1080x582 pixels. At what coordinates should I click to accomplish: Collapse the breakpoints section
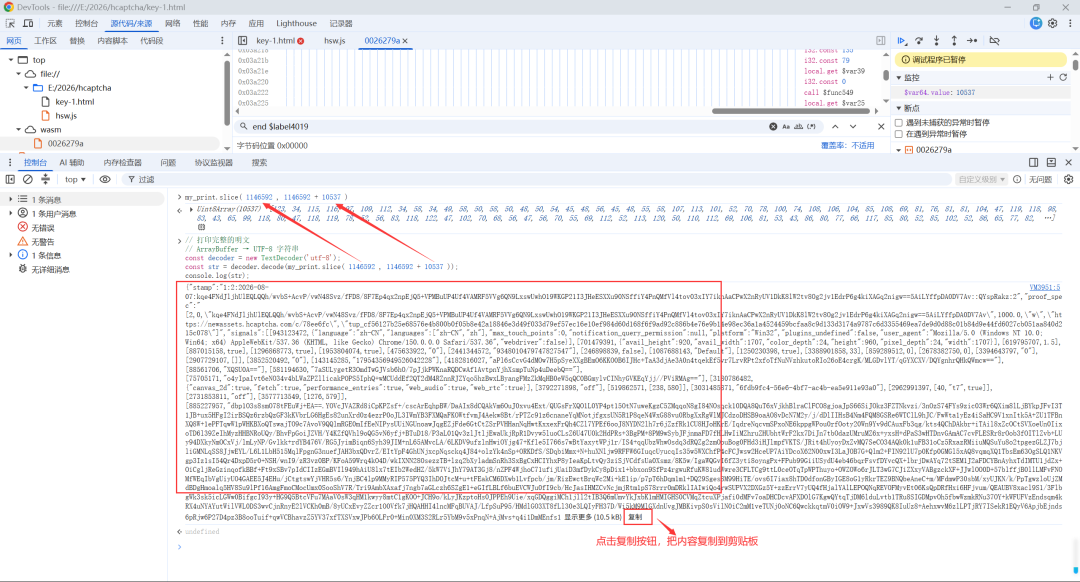click(899, 108)
